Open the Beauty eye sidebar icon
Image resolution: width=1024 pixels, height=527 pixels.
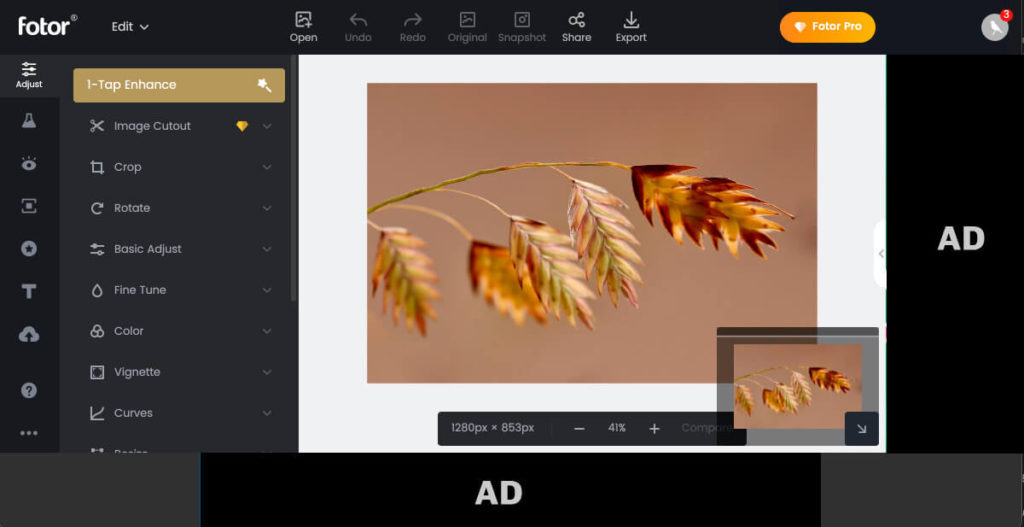[29, 163]
